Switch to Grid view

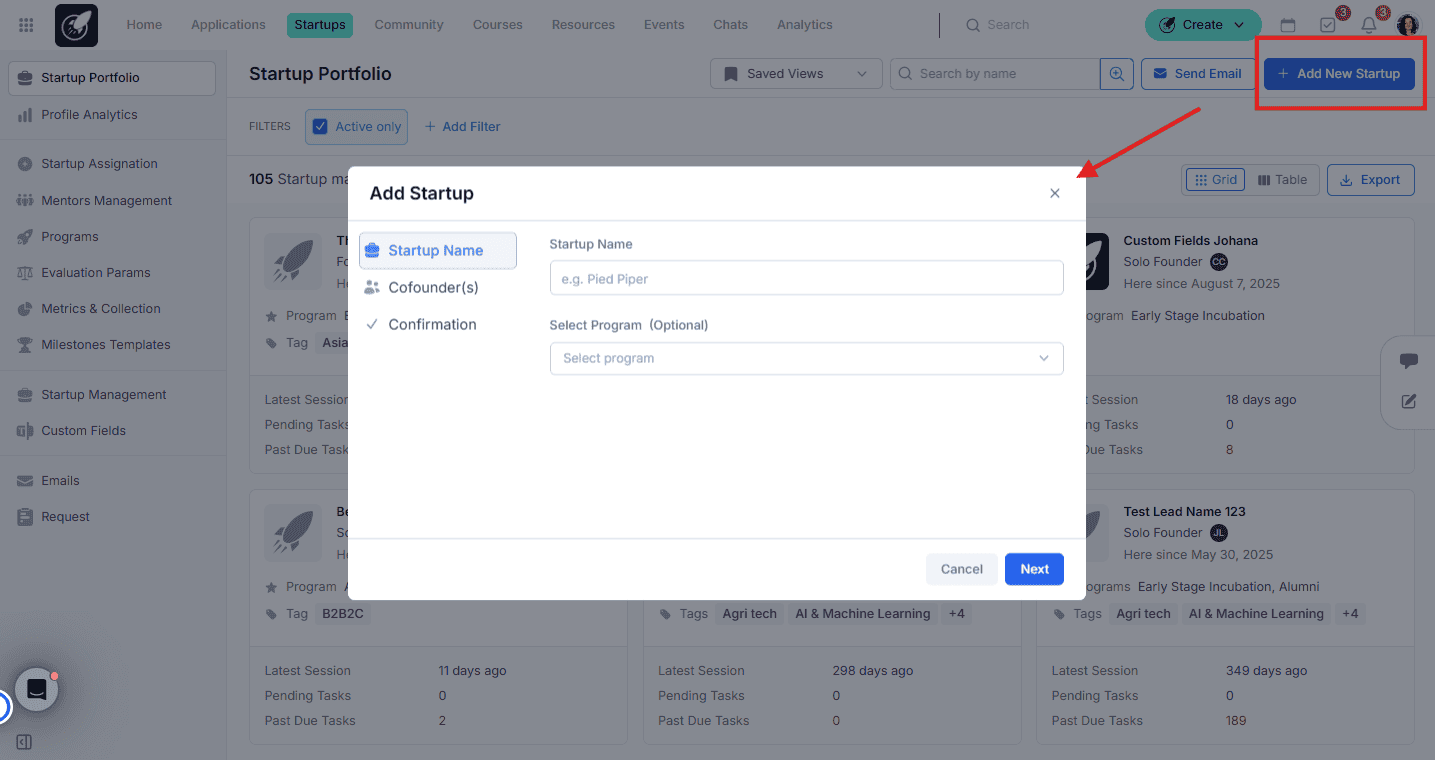1216,180
